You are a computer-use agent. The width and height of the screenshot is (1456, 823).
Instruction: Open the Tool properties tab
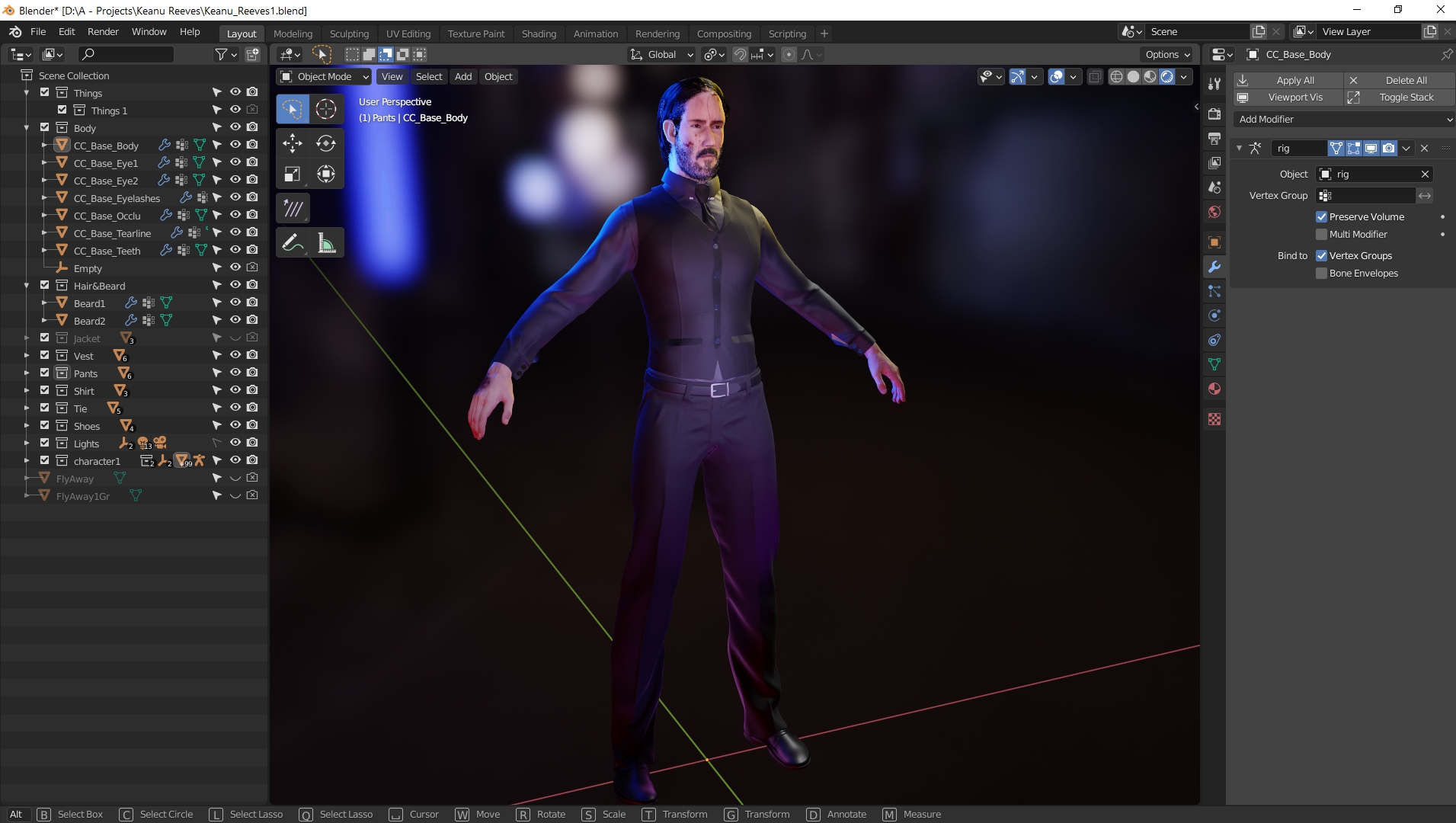(x=1214, y=84)
